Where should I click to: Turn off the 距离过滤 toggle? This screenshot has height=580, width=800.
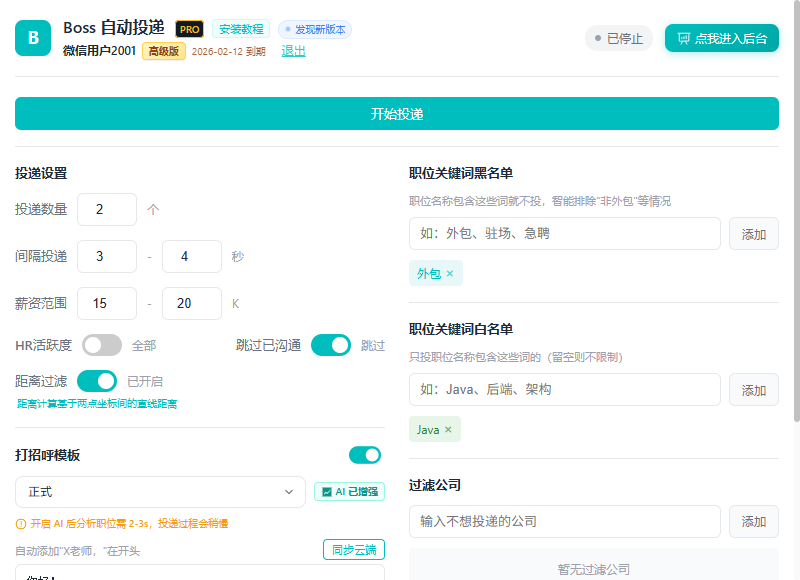pyautogui.click(x=98, y=381)
